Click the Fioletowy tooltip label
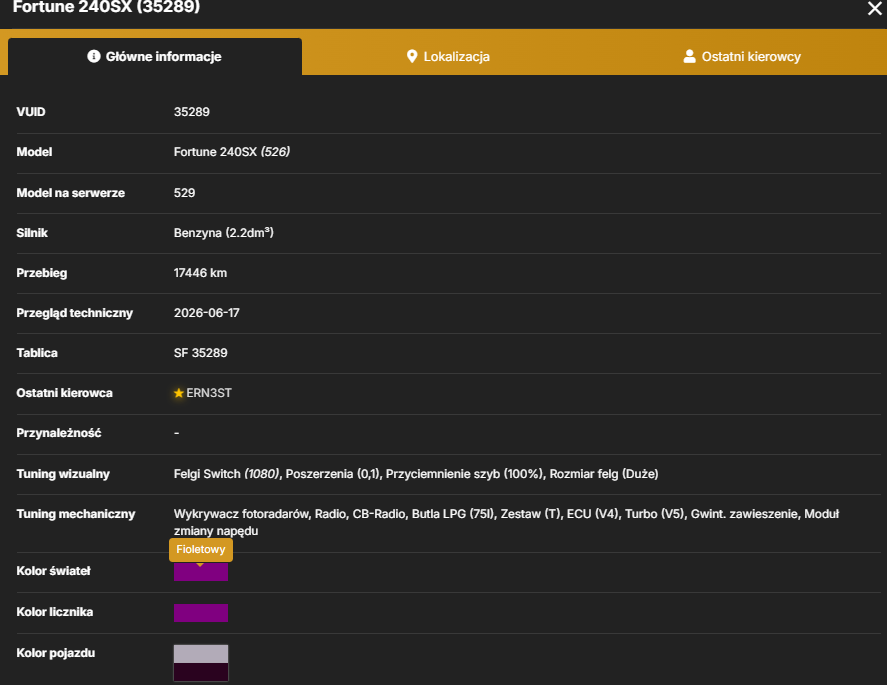 click(201, 549)
